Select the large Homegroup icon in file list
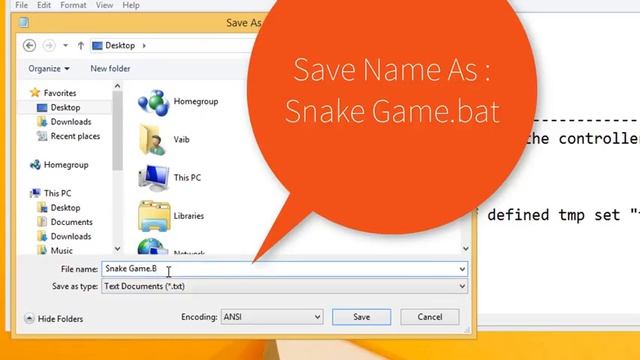 click(153, 102)
